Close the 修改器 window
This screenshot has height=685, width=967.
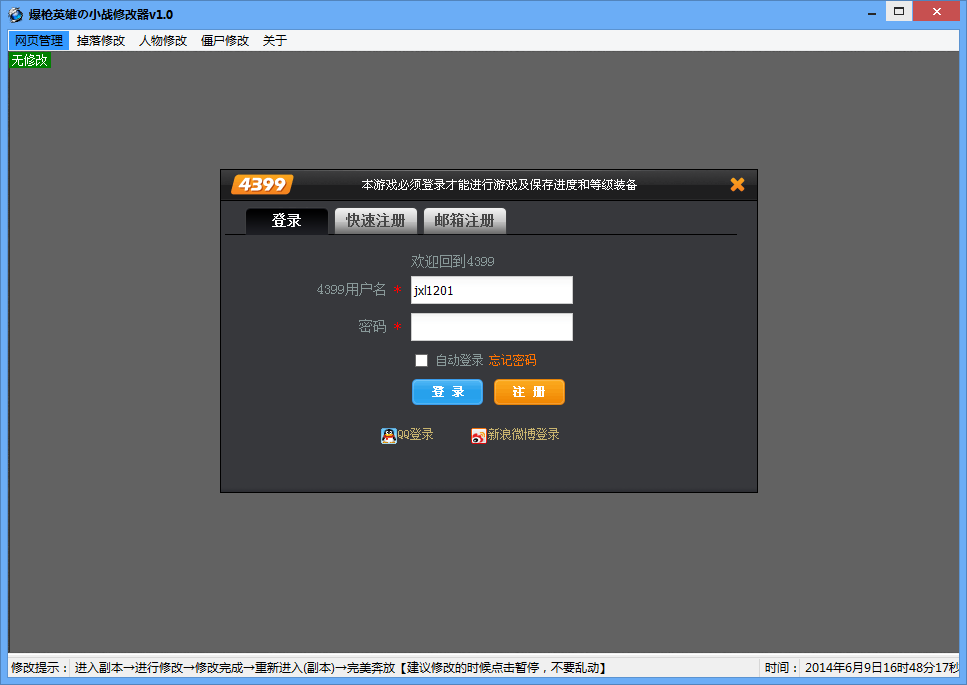click(936, 11)
